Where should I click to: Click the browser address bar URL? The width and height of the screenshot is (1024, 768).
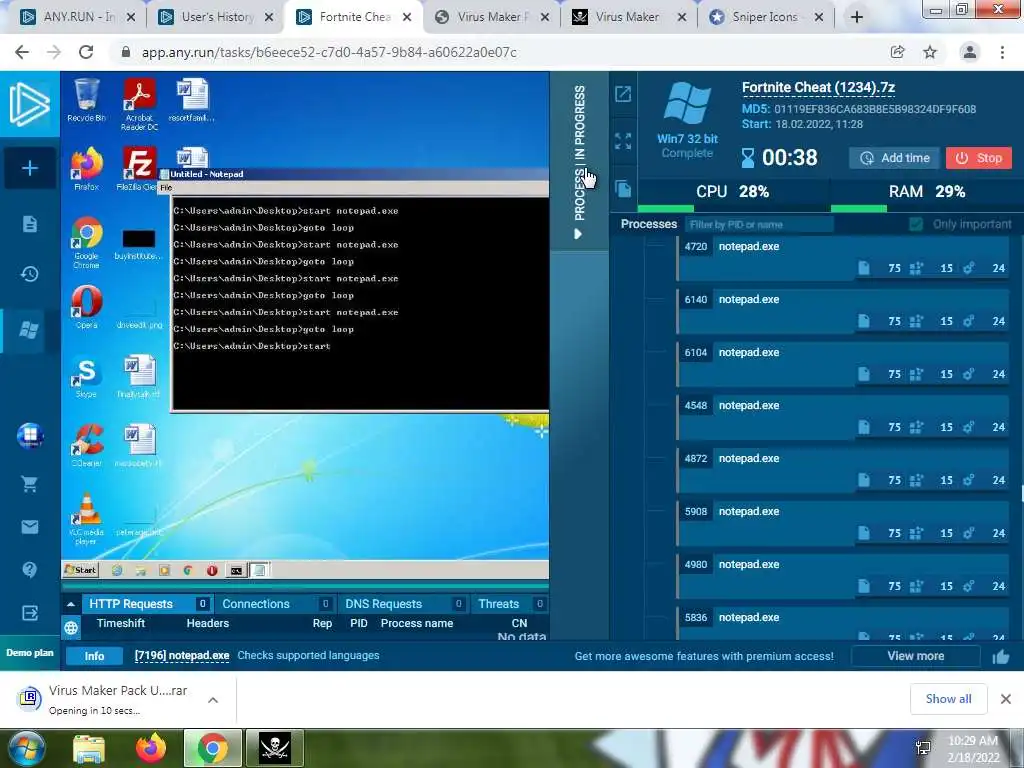click(329, 52)
